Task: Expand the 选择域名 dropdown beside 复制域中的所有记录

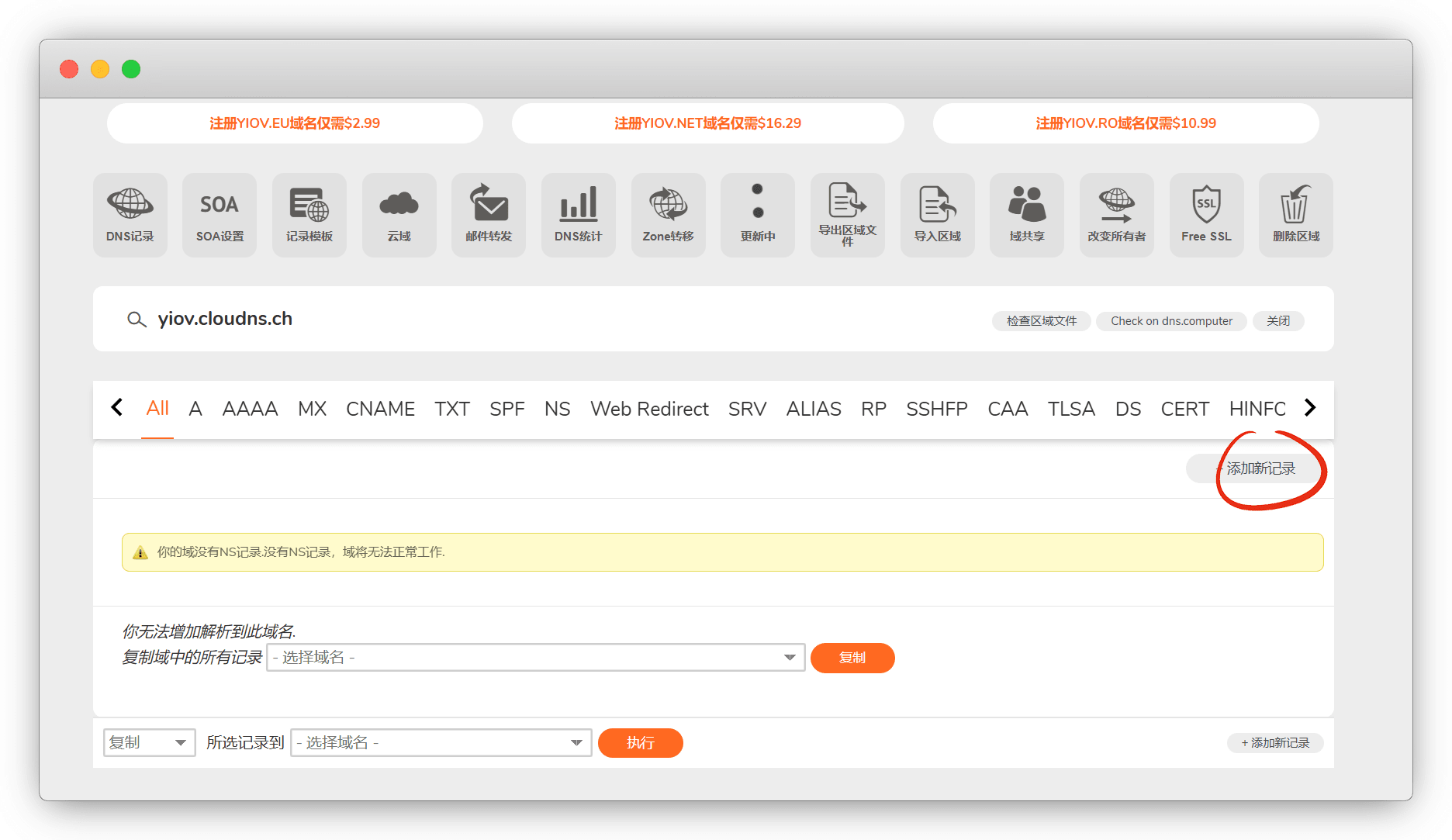Action: (536, 658)
